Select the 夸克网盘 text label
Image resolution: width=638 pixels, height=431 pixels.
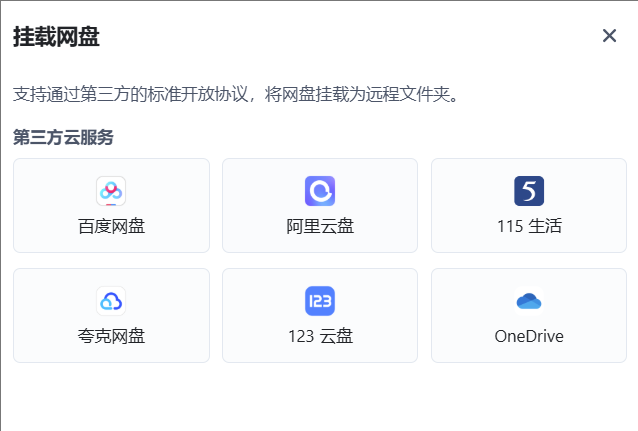point(111,336)
